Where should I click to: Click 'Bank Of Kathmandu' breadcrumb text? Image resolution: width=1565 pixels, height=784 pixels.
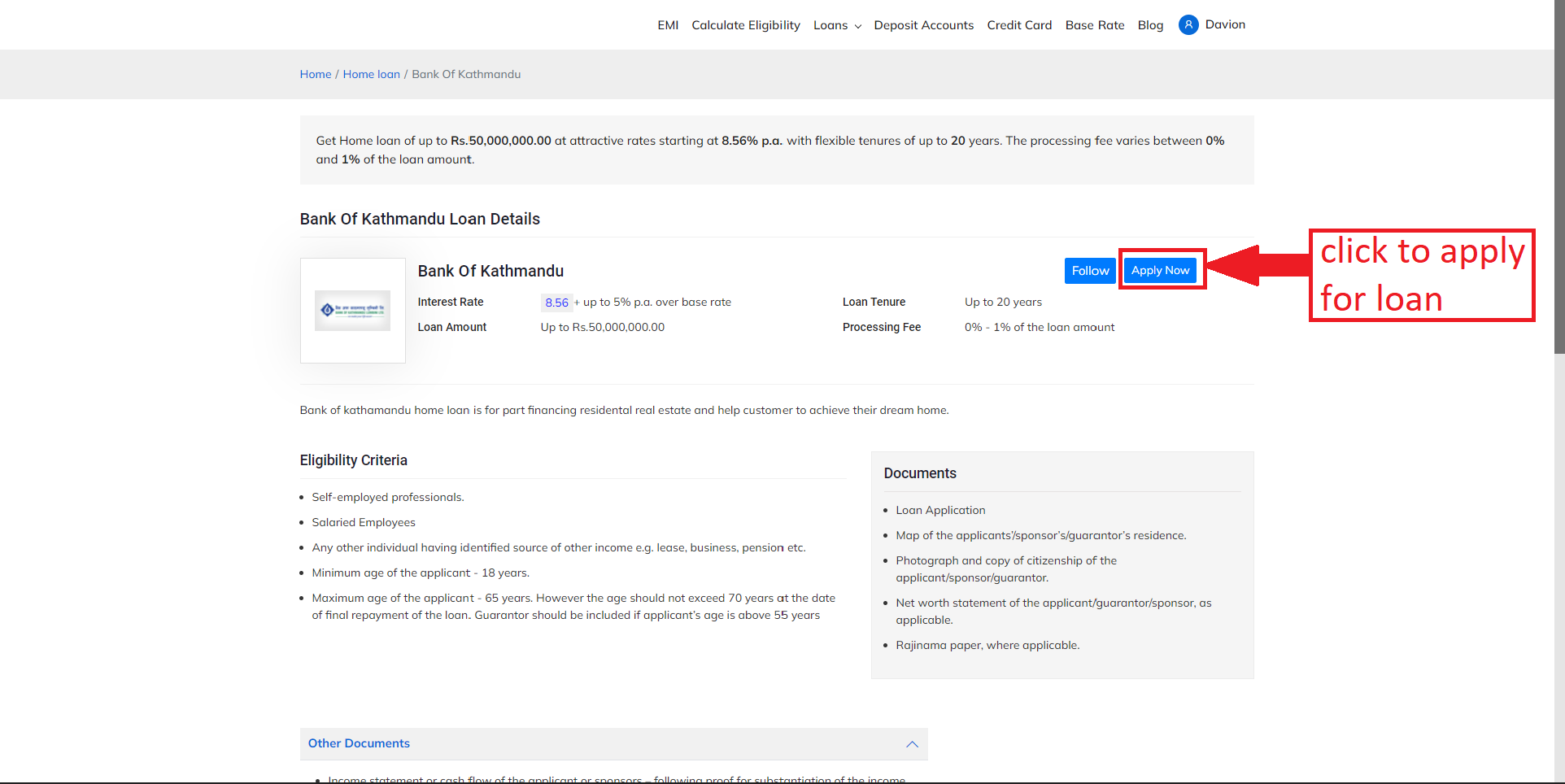click(x=466, y=74)
